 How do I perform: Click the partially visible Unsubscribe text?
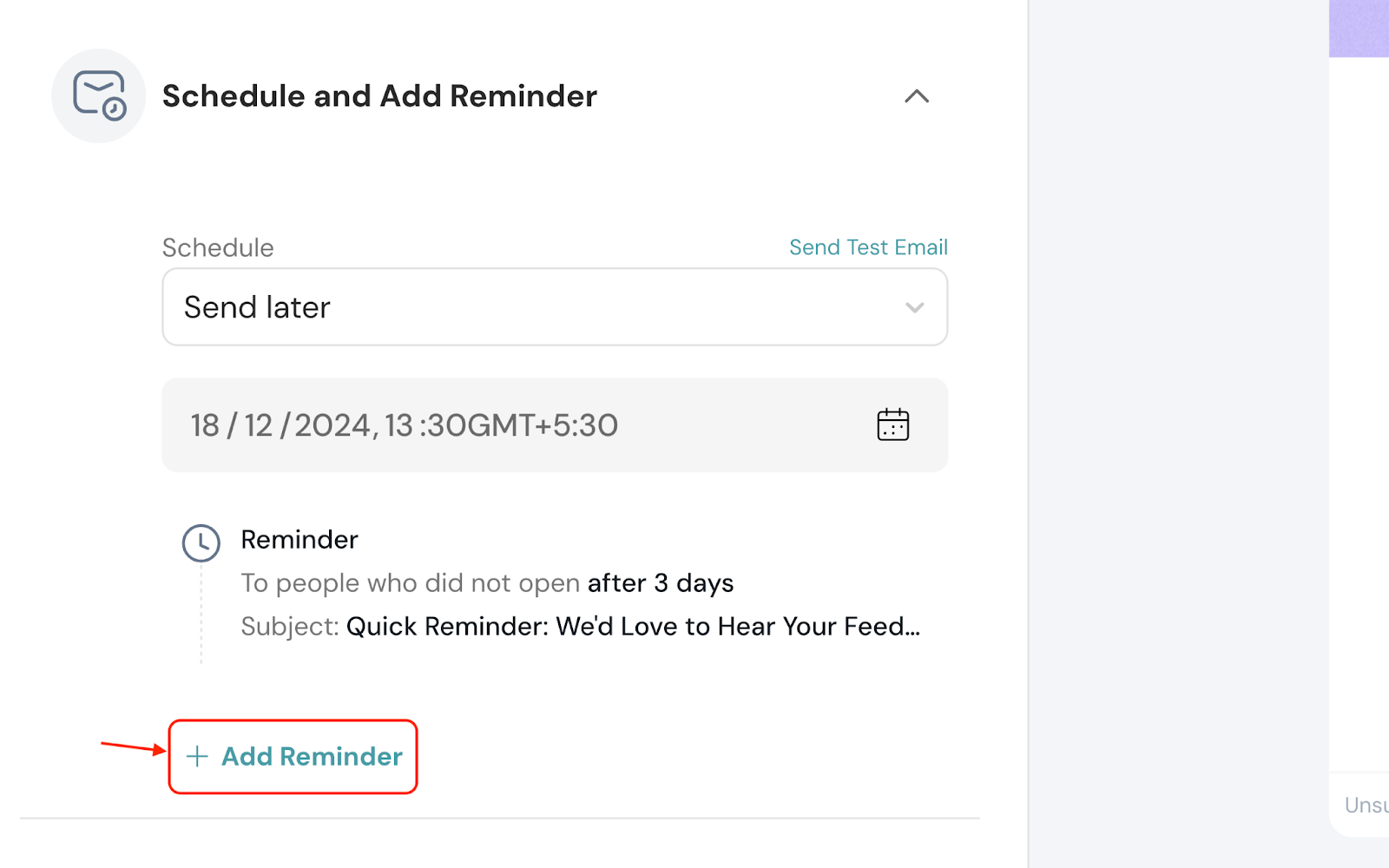[1366, 806]
